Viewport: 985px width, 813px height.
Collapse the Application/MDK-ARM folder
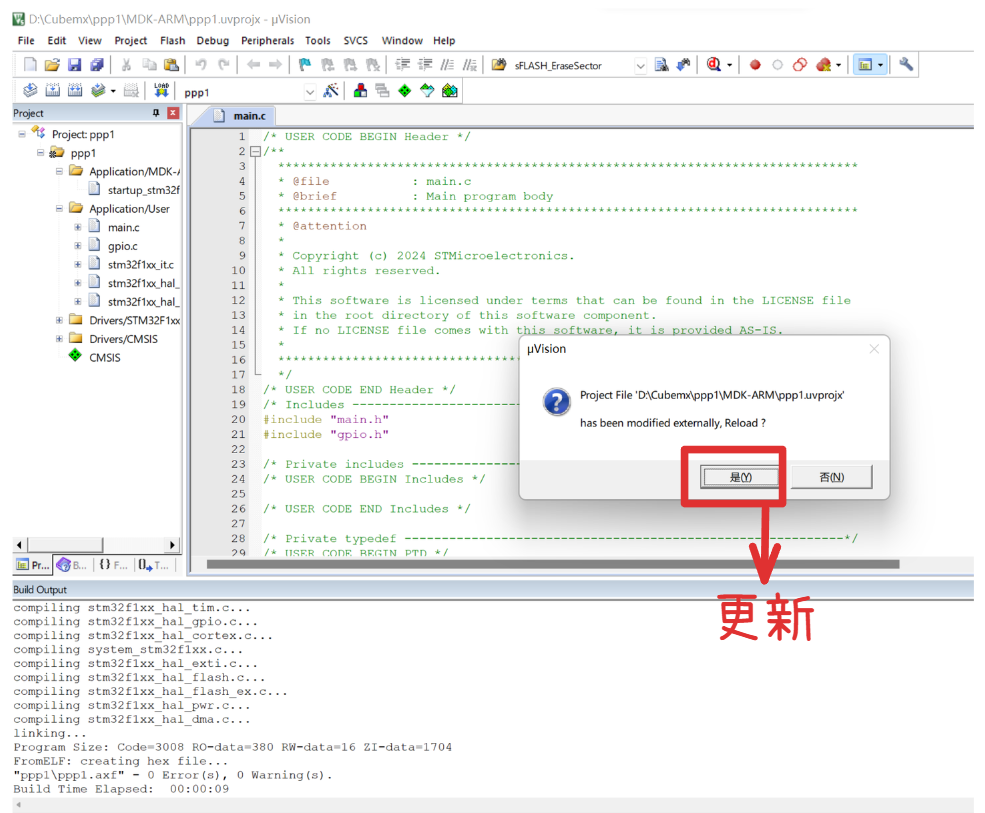click(x=59, y=172)
